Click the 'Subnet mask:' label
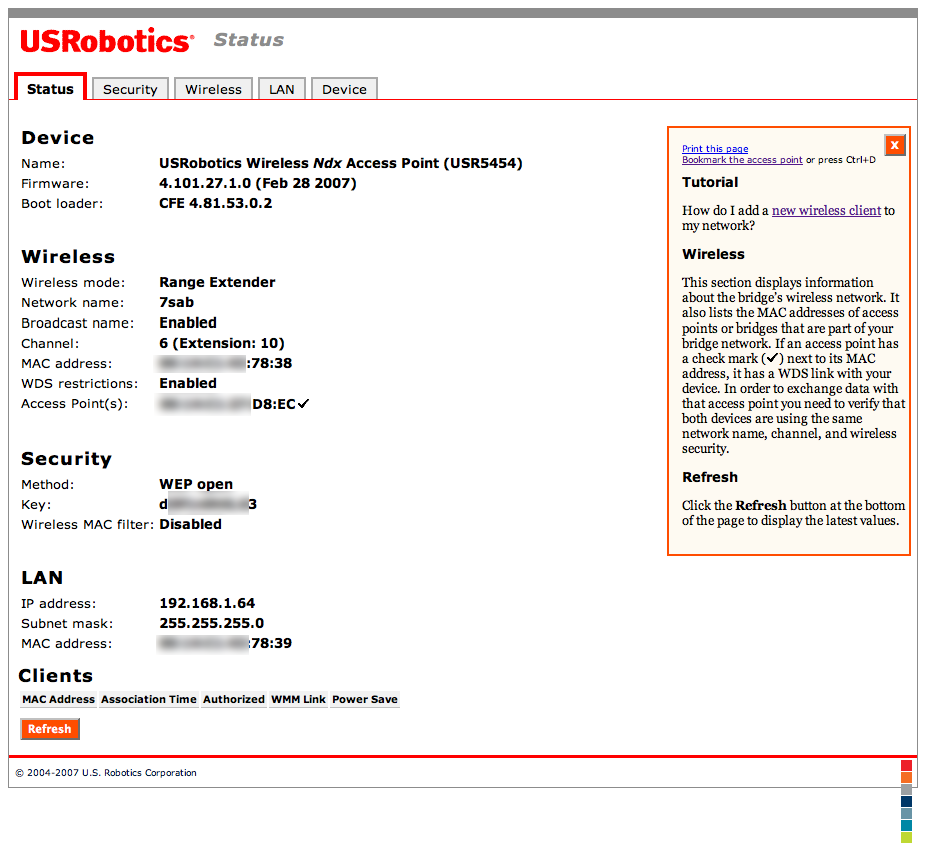The image size is (926, 848). [67, 624]
